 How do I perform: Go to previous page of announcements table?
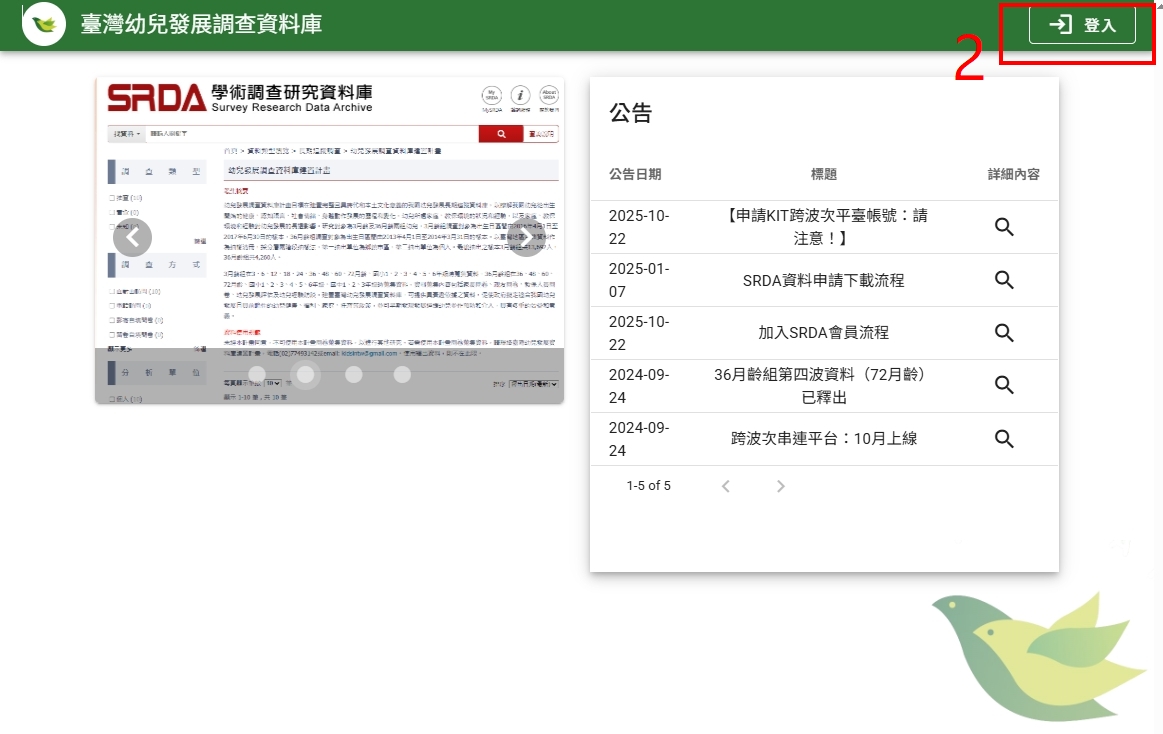(x=726, y=486)
